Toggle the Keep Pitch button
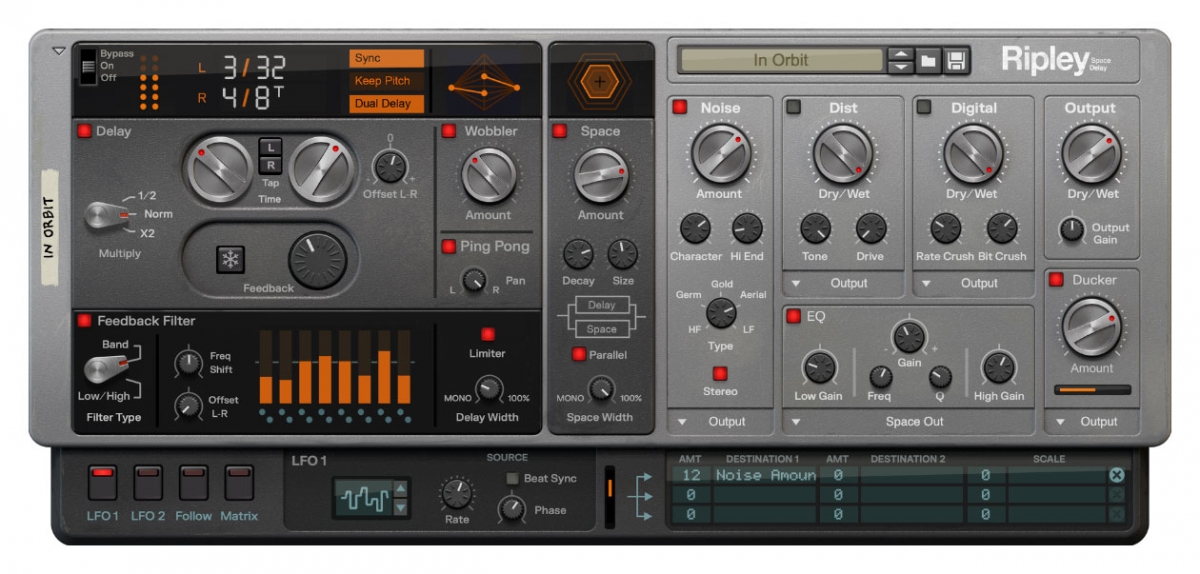Viewport: 1200px width, 574px height. (x=387, y=81)
